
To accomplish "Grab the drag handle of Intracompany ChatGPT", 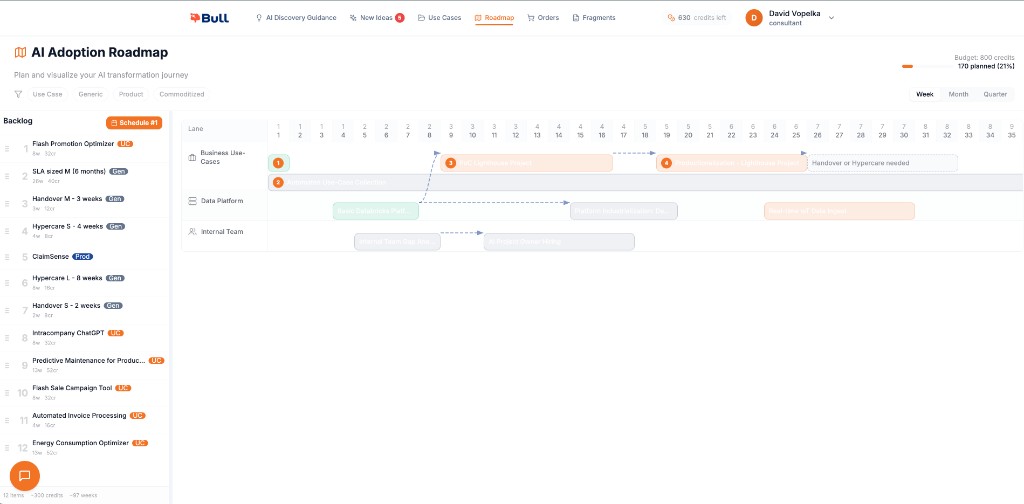I will coord(7,338).
